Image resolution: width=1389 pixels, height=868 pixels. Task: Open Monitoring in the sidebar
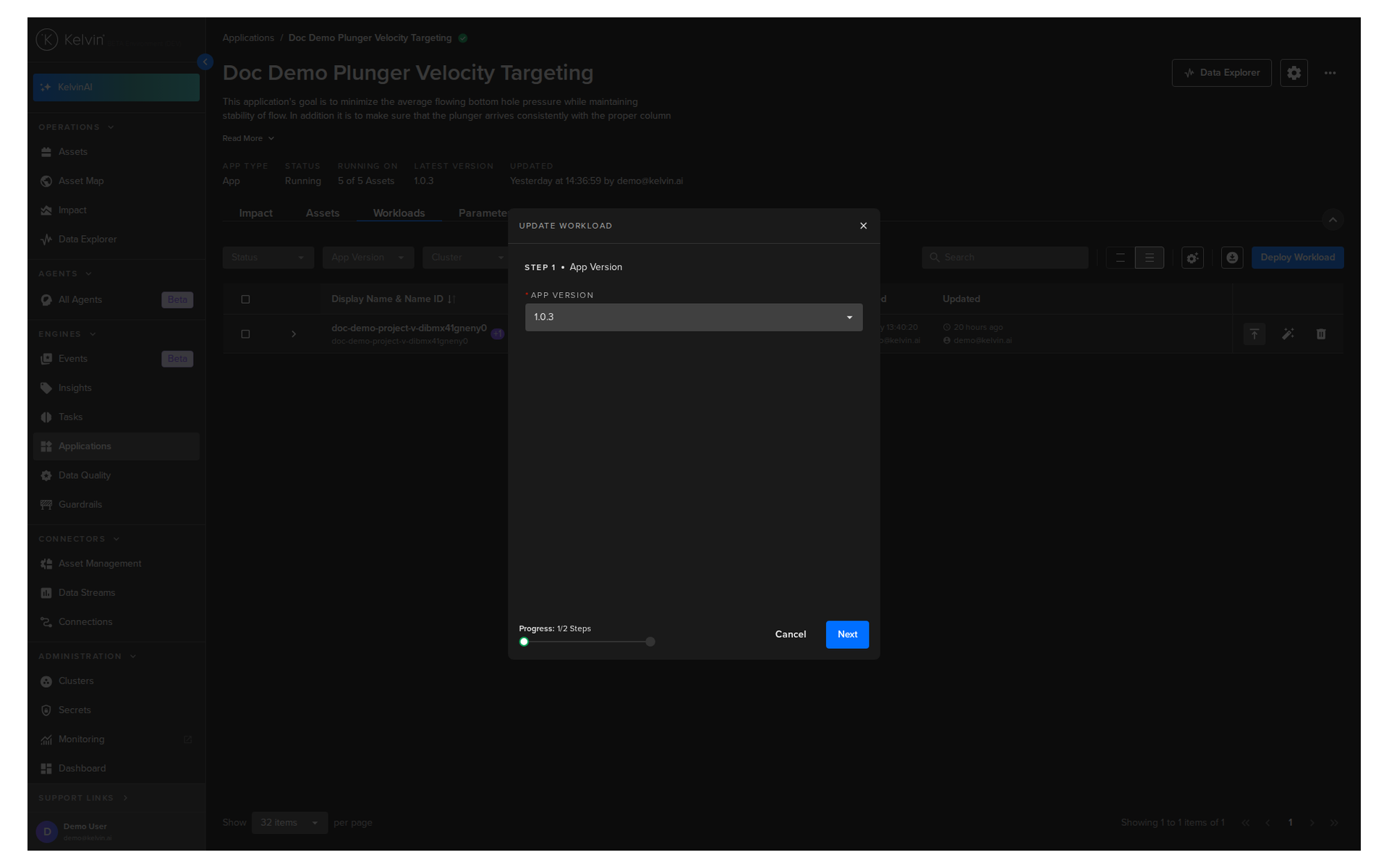[x=116, y=739]
